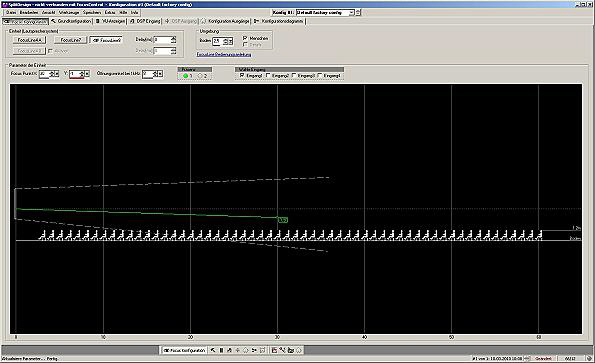Viewport: 595px width, 363px height.
Task: Click Delay value stepper arrows
Action: pos(173,39)
